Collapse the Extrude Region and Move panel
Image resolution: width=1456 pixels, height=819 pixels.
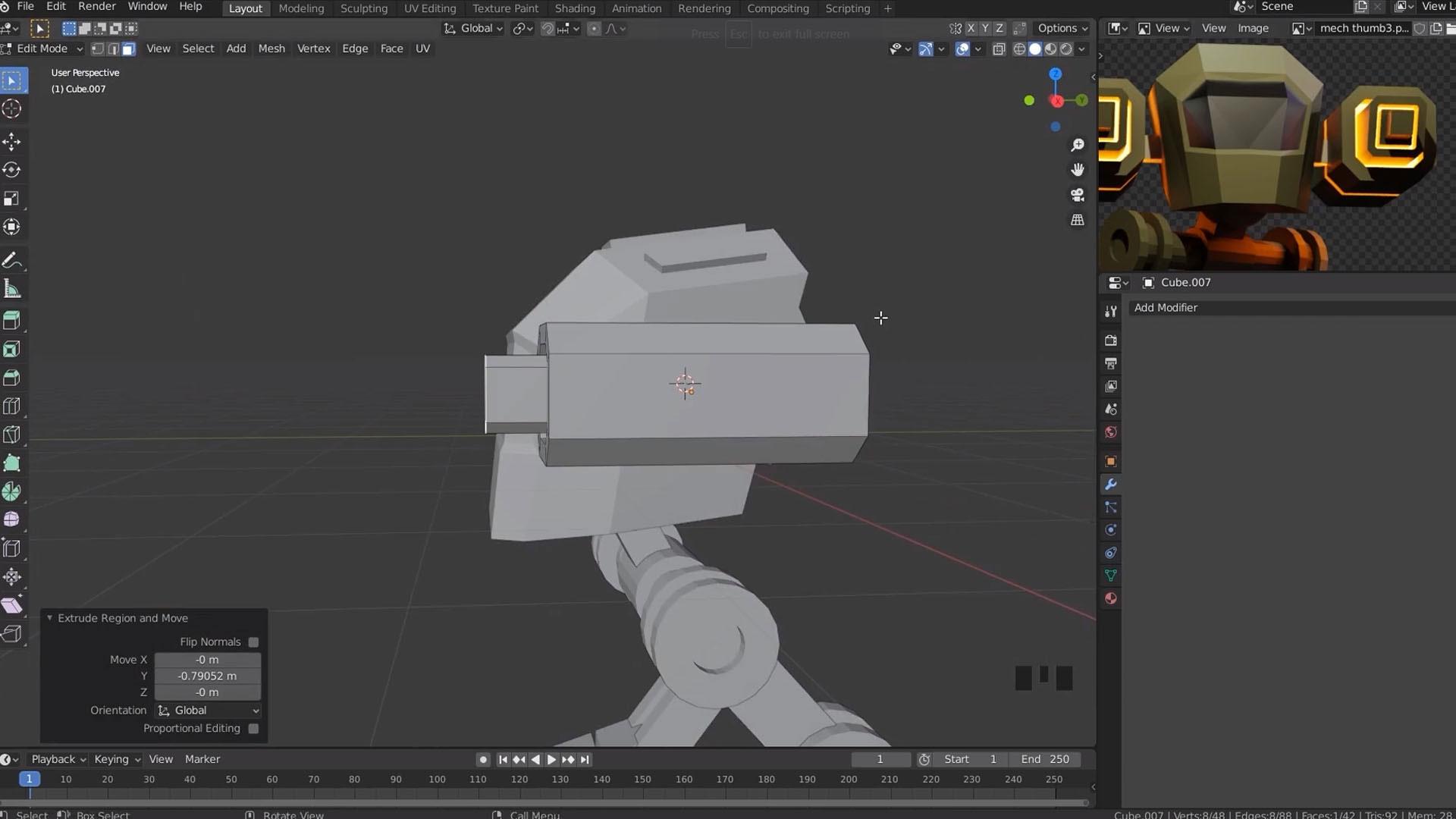(50, 618)
